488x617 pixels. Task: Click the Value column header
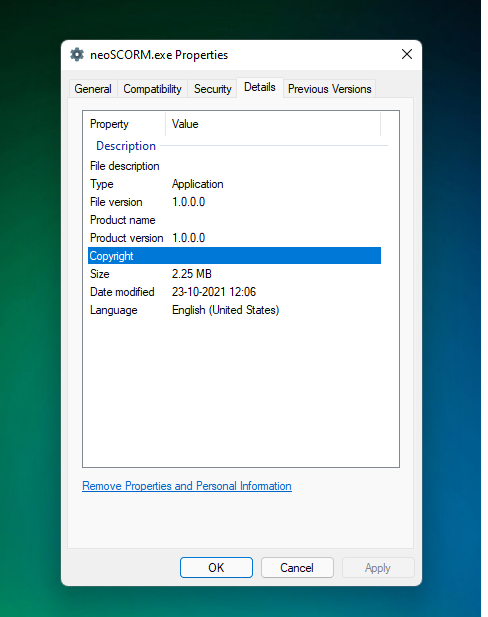(x=273, y=124)
